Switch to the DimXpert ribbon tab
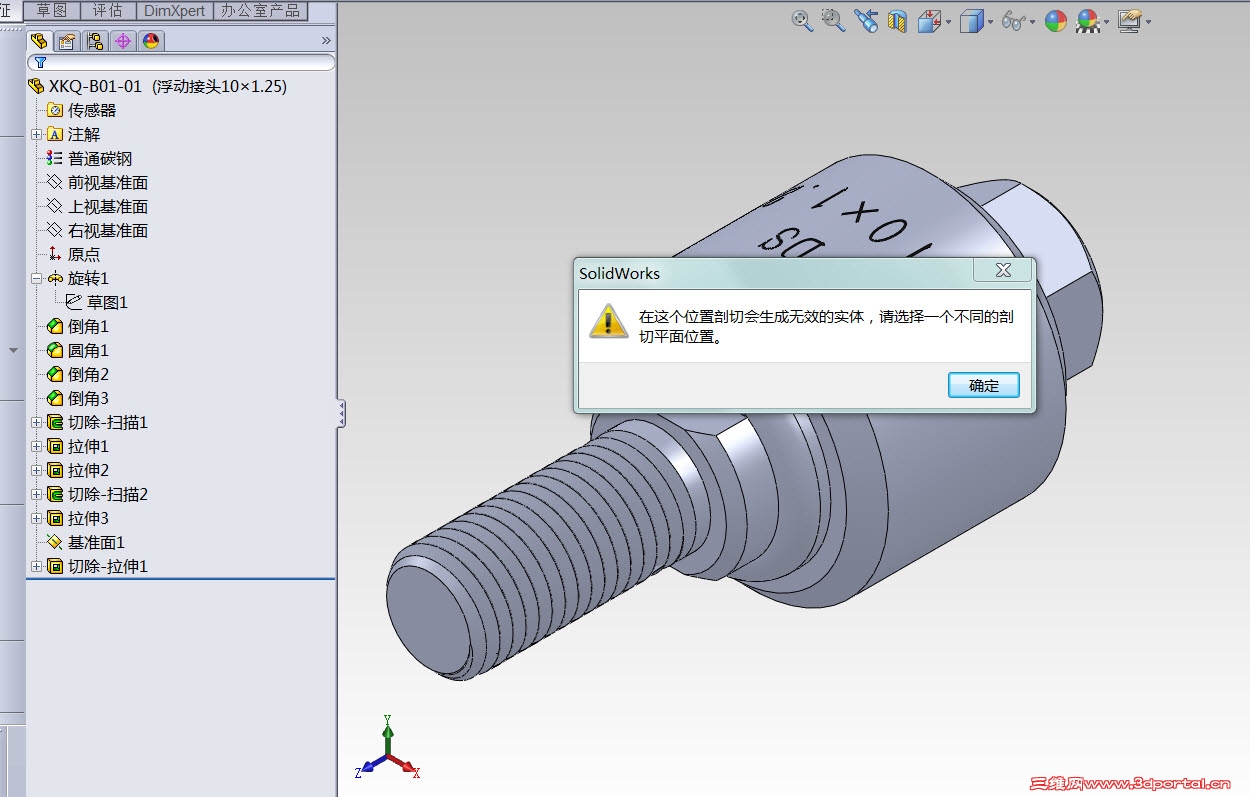1250x797 pixels. click(x=174, y=10)
